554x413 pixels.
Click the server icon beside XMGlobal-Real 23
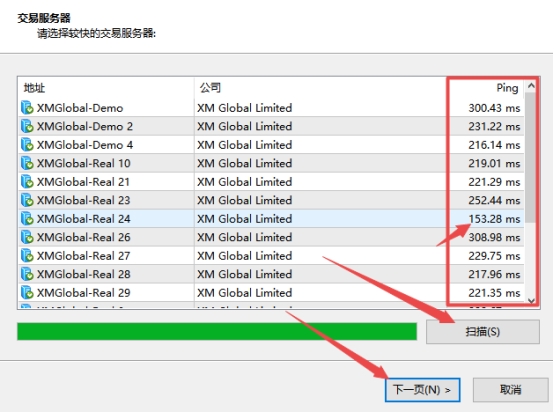pos(27,200)
